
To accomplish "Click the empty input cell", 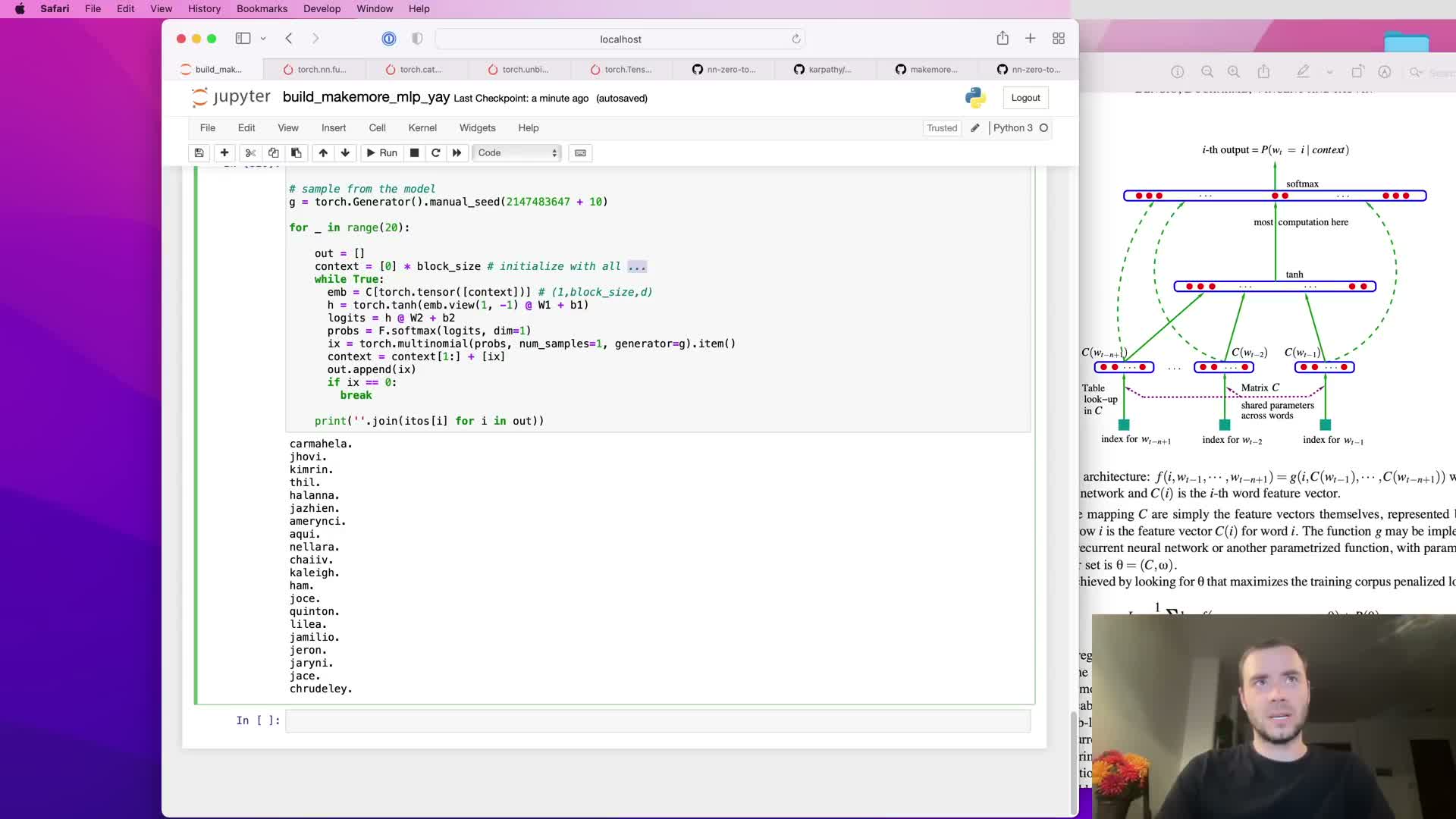I will tap(657, 721).
